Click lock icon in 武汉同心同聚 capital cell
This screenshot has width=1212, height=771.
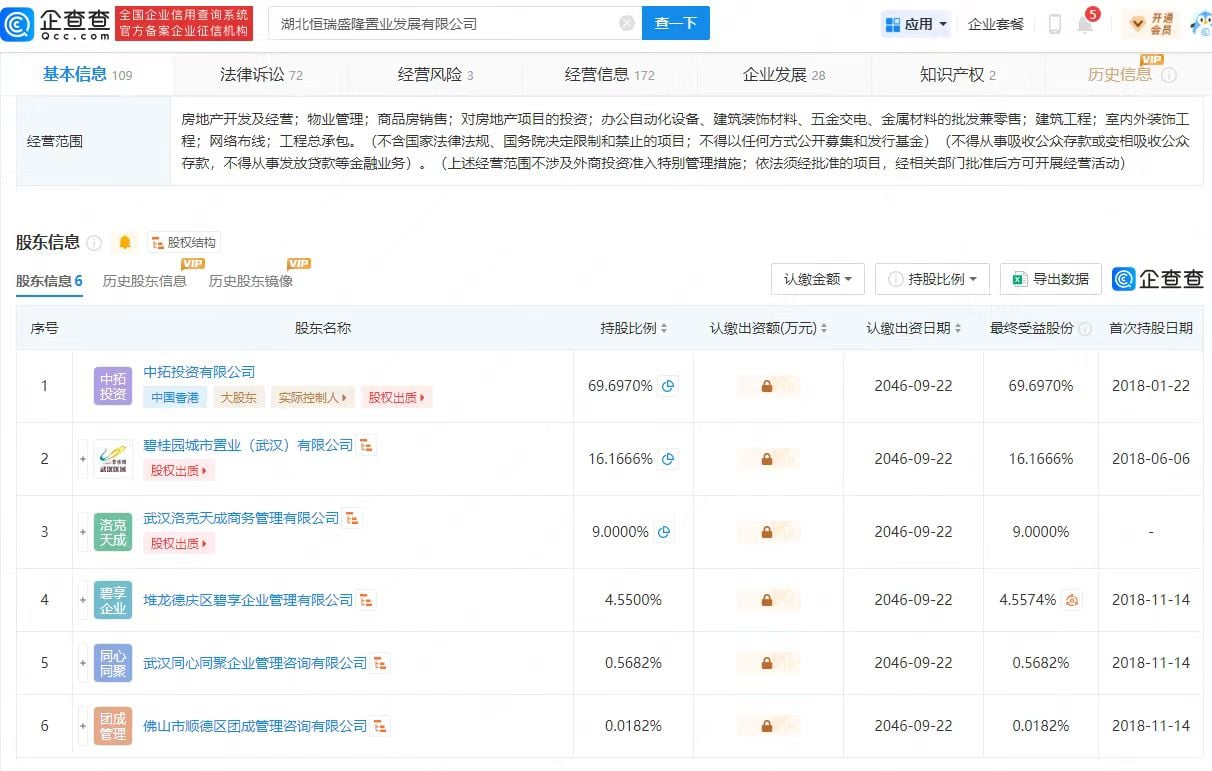767,663
